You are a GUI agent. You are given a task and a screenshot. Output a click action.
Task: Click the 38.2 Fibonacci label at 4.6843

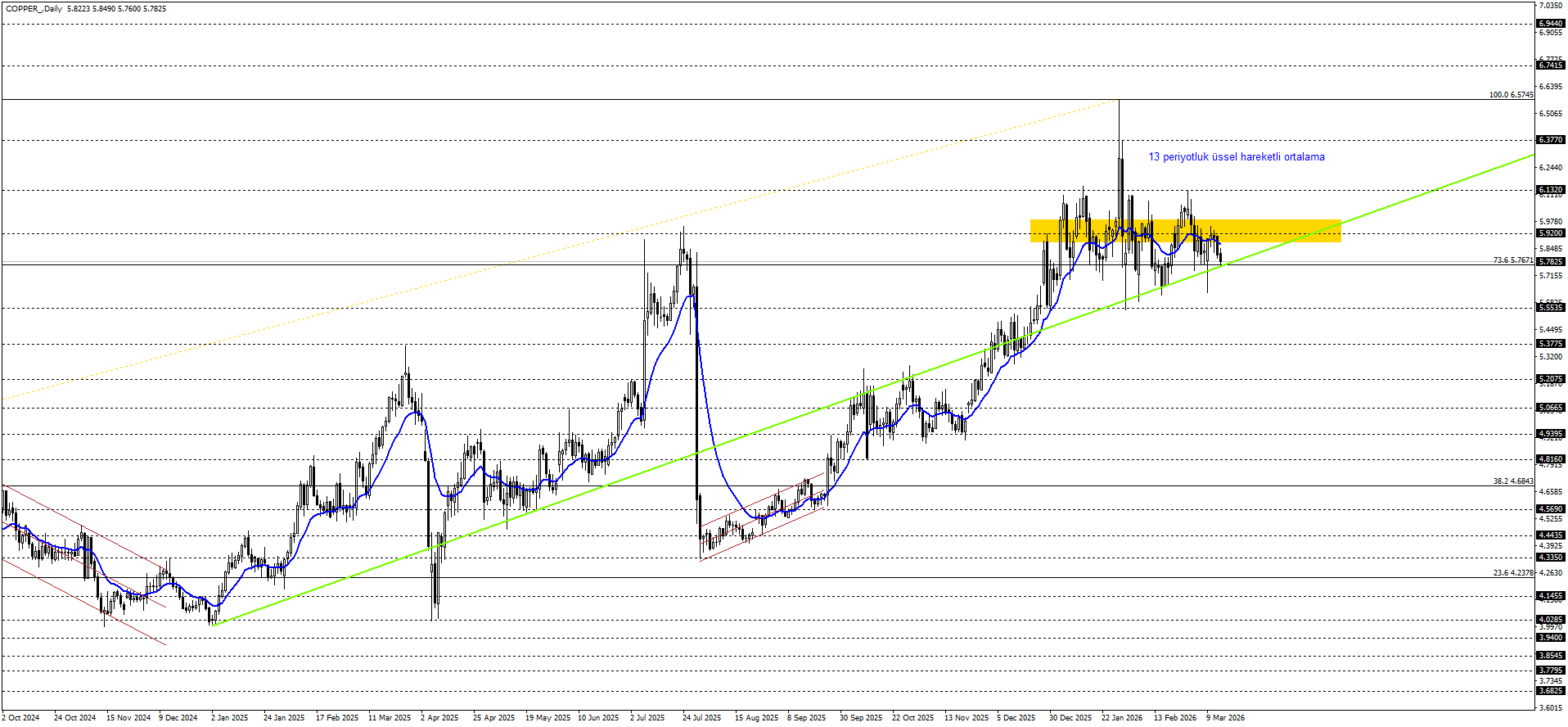click(1512, 481)
